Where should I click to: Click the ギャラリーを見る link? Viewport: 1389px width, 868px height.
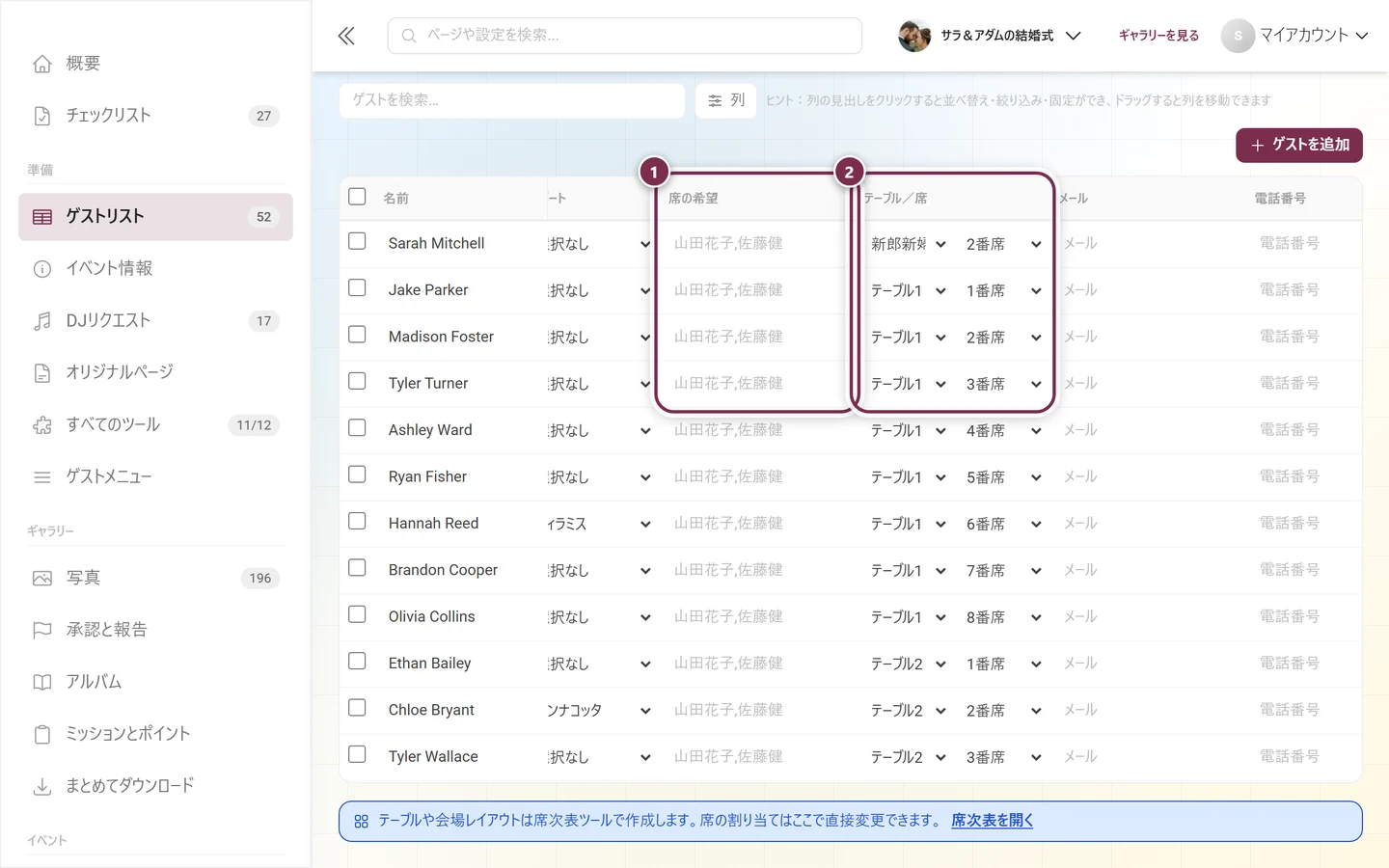[x=1158, y=36]
